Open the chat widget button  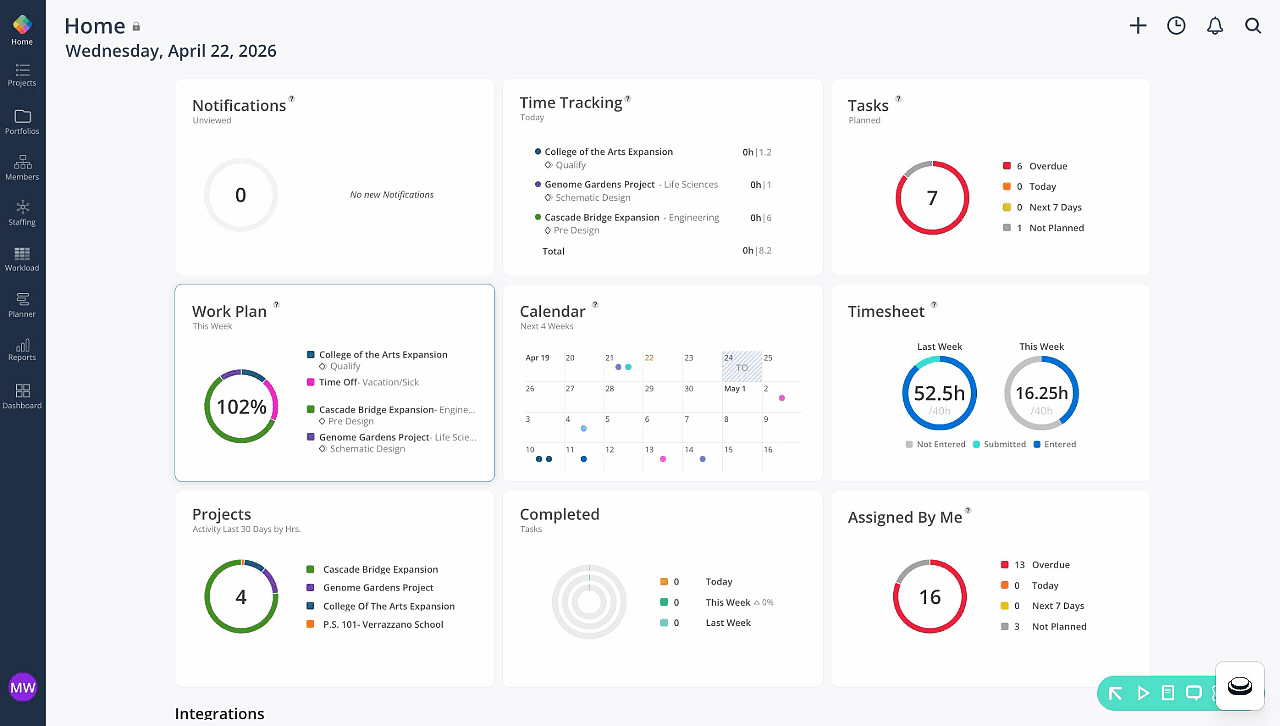(1240, 686)
